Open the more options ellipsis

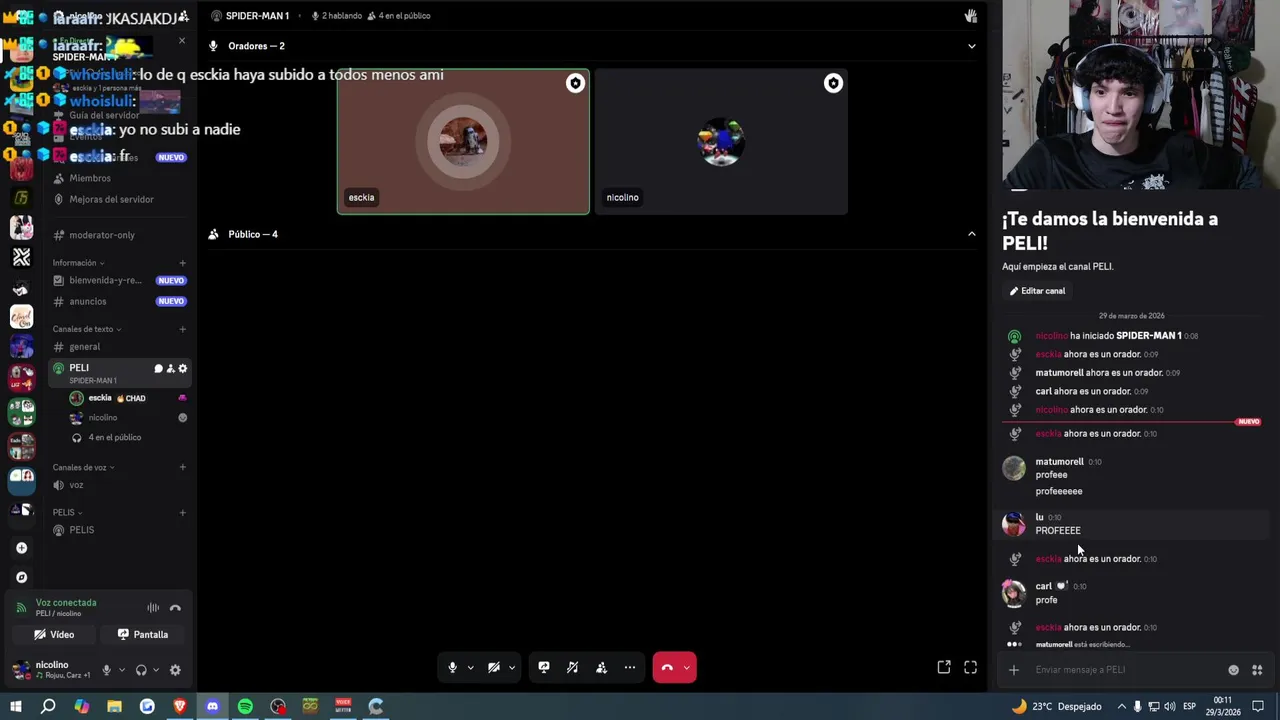[630, 667]
